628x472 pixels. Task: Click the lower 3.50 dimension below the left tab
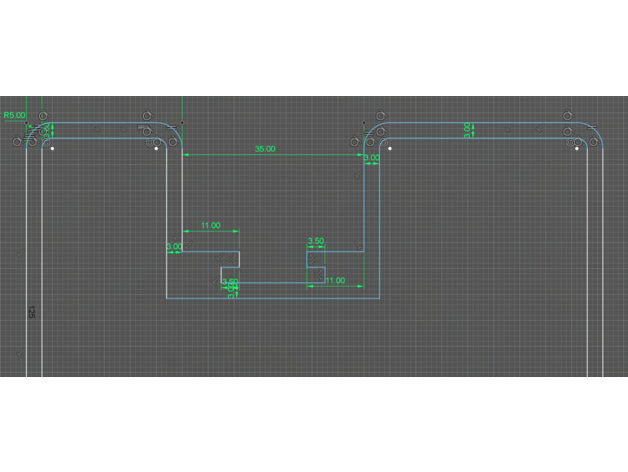click(229, 282)
